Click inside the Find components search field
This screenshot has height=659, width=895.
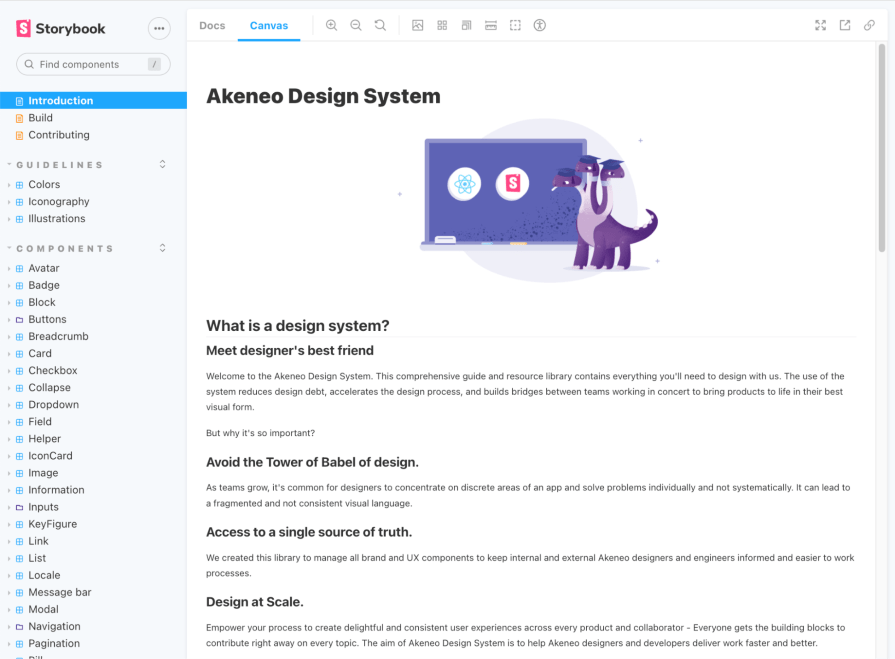[x=90, y=63]
